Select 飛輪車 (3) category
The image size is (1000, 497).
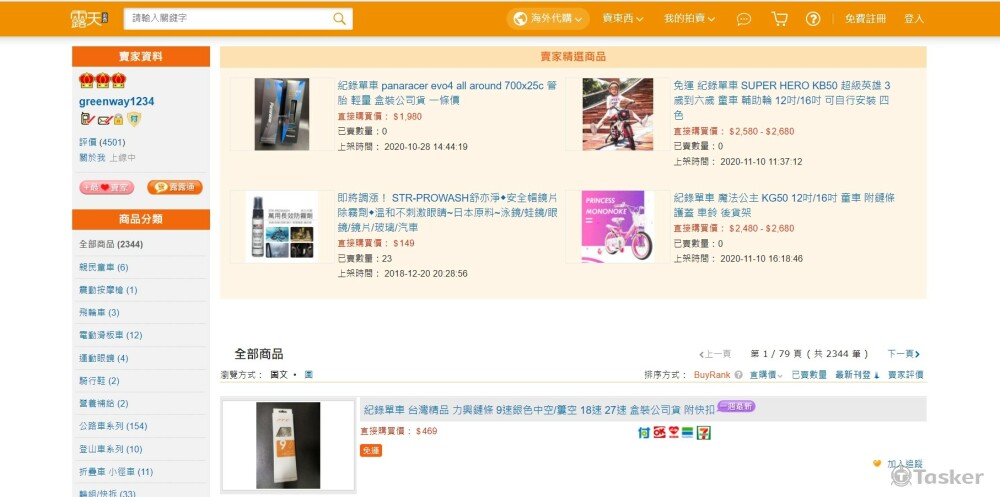click(x=99, y=312)
